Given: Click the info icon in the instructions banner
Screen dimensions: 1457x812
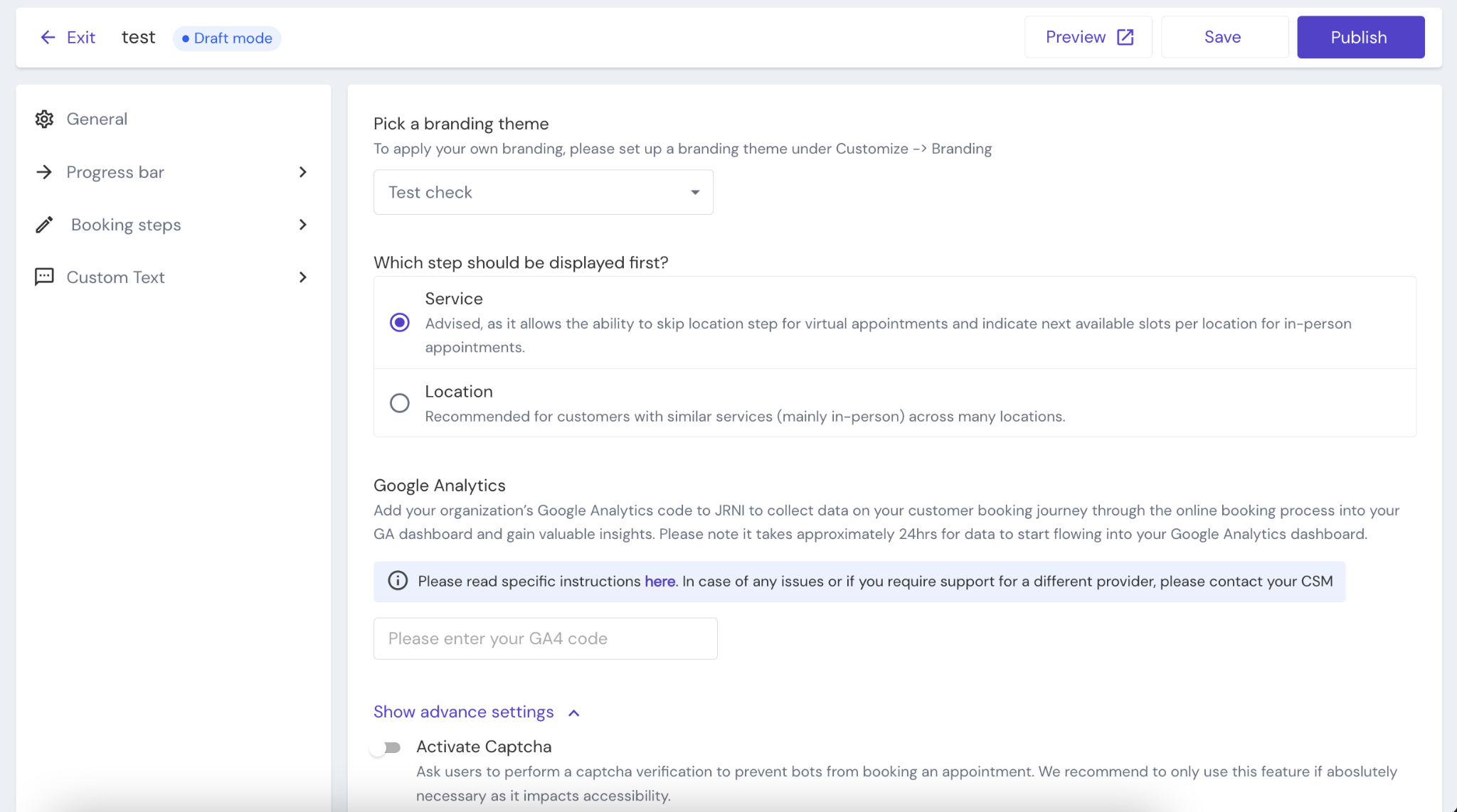Looking at the screenshot, I should click(398, 581).
